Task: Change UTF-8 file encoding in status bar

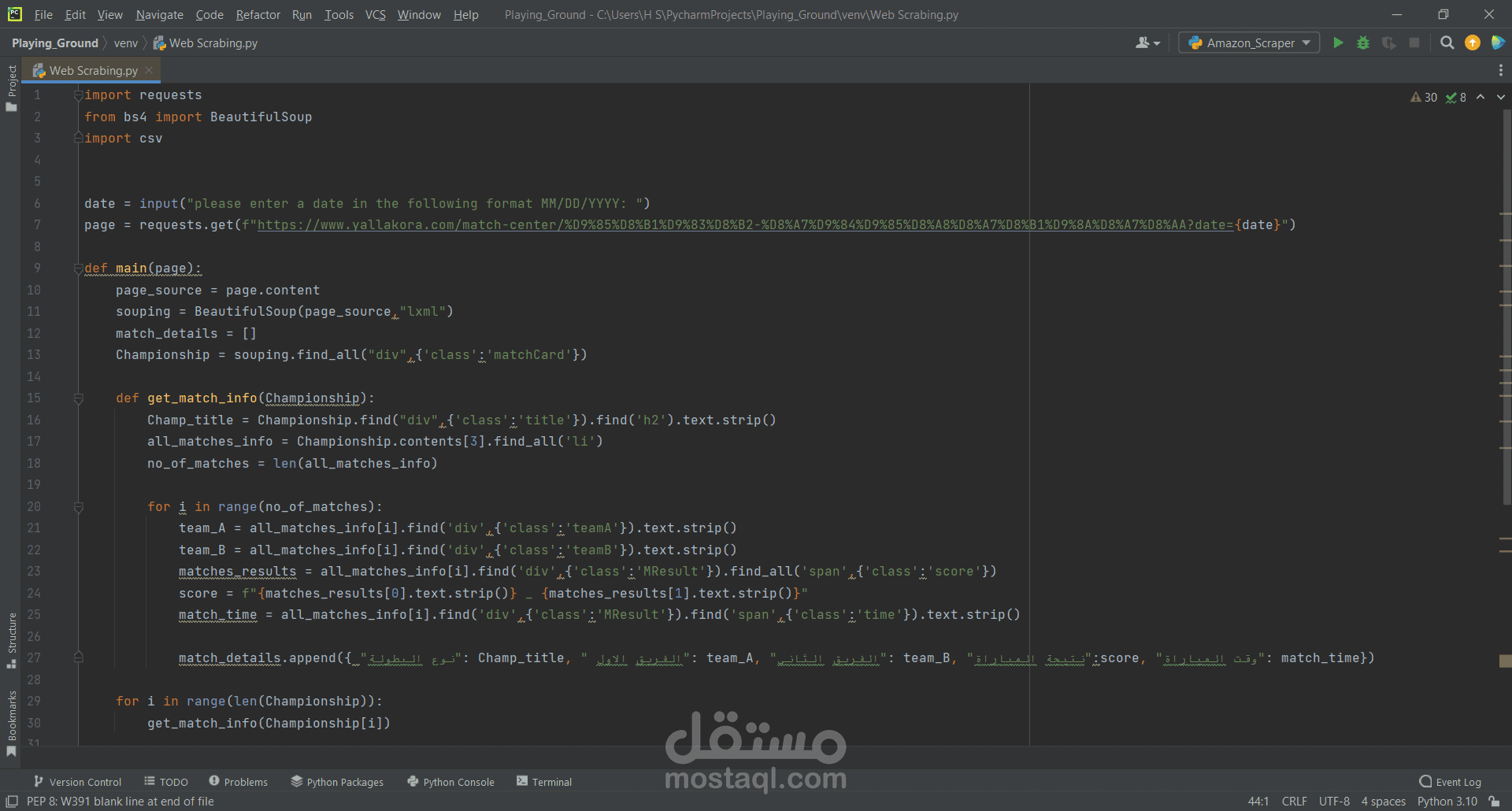Action: click(x=1334, y=801)
